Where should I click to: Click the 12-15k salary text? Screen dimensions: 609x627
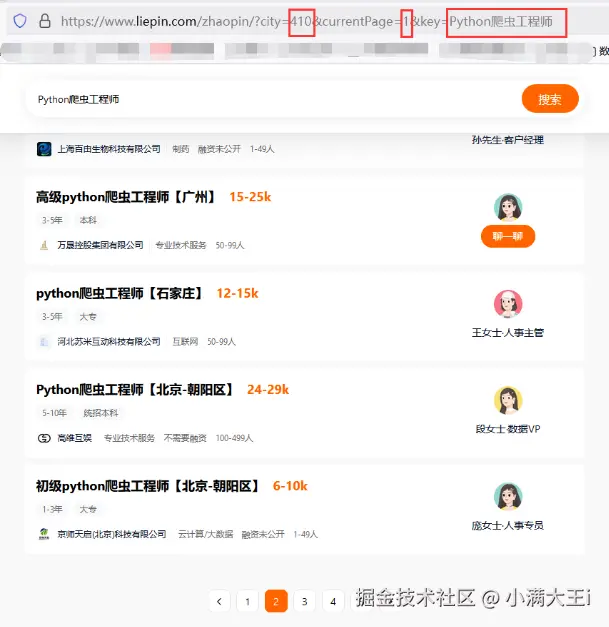pos(238,294)
